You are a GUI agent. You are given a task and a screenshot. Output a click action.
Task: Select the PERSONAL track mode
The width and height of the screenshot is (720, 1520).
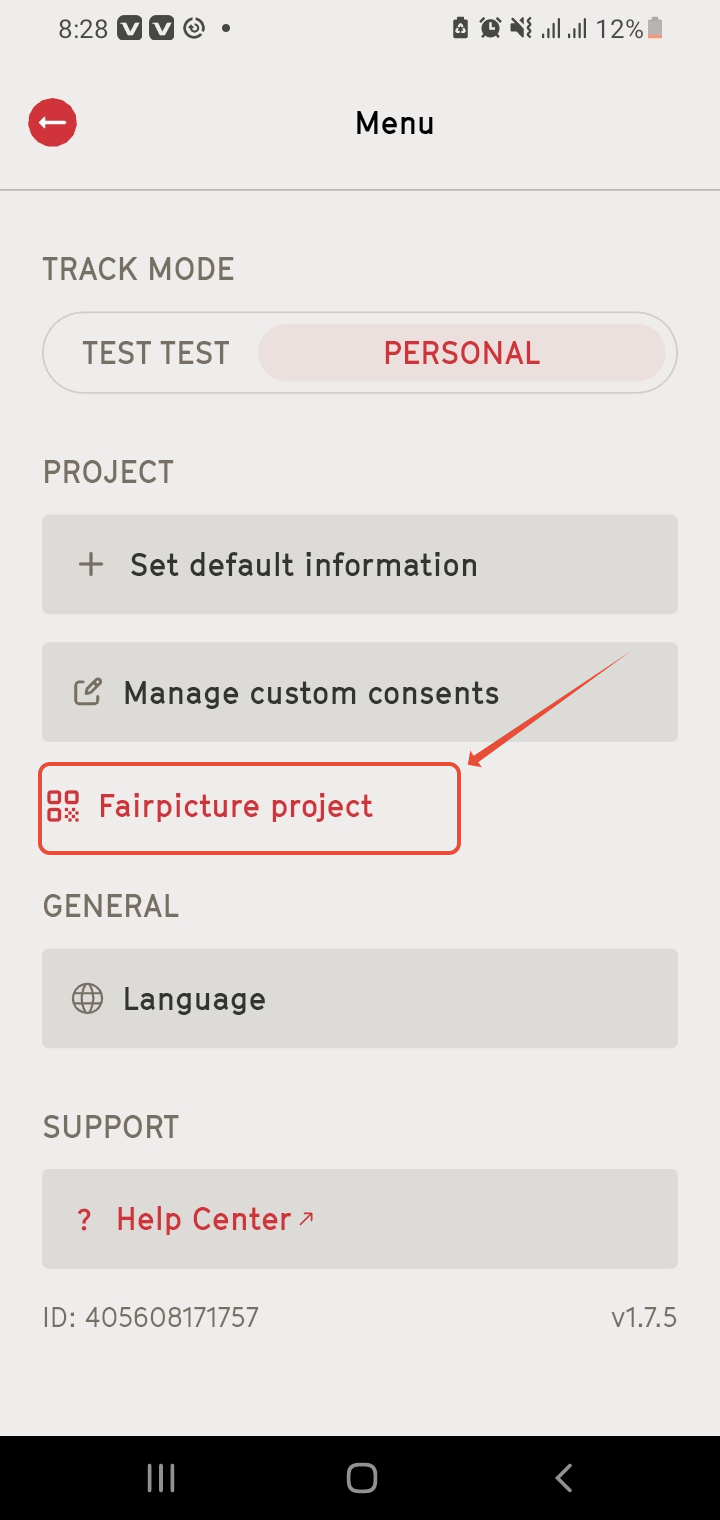pos(462,353)
